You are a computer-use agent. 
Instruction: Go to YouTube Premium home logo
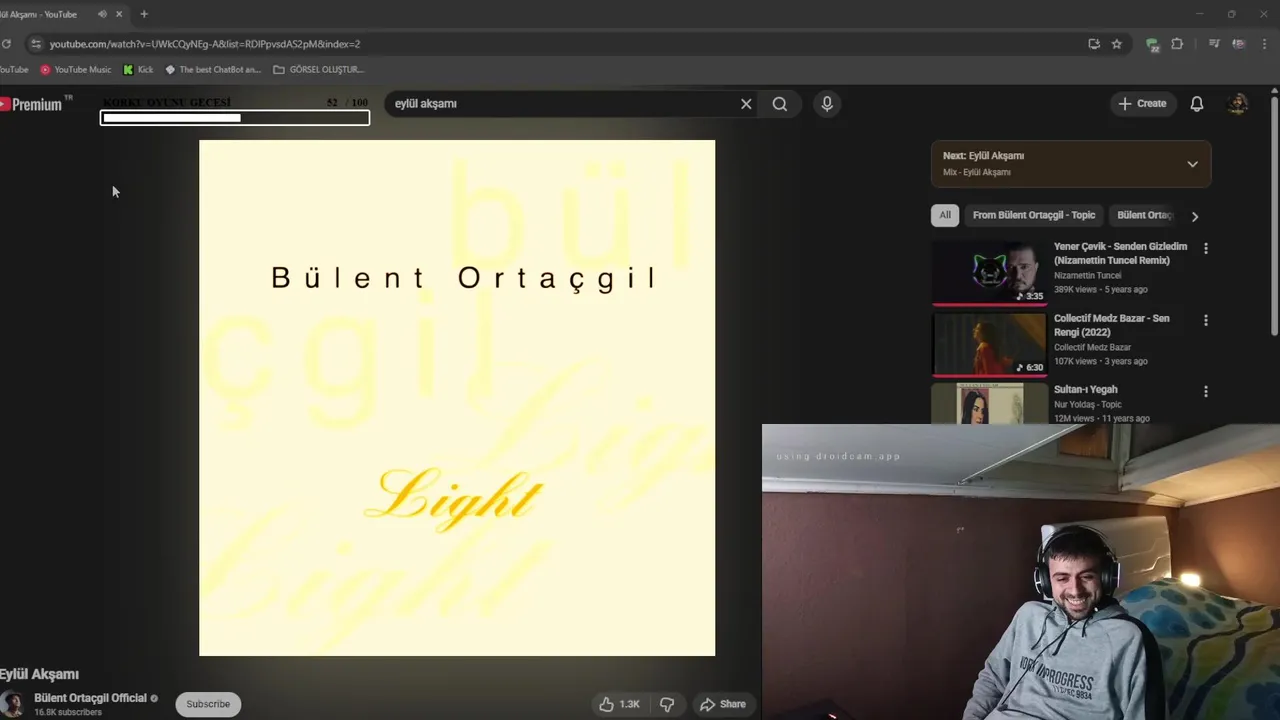[x=36, y=103]
